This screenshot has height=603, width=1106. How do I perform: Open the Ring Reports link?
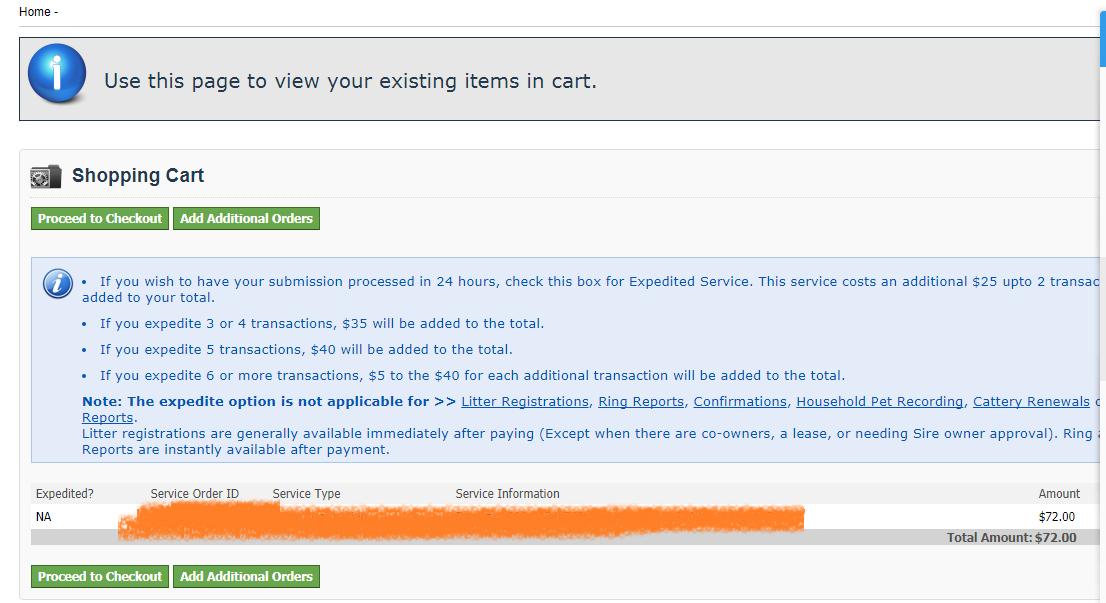(x=641, y=402)
